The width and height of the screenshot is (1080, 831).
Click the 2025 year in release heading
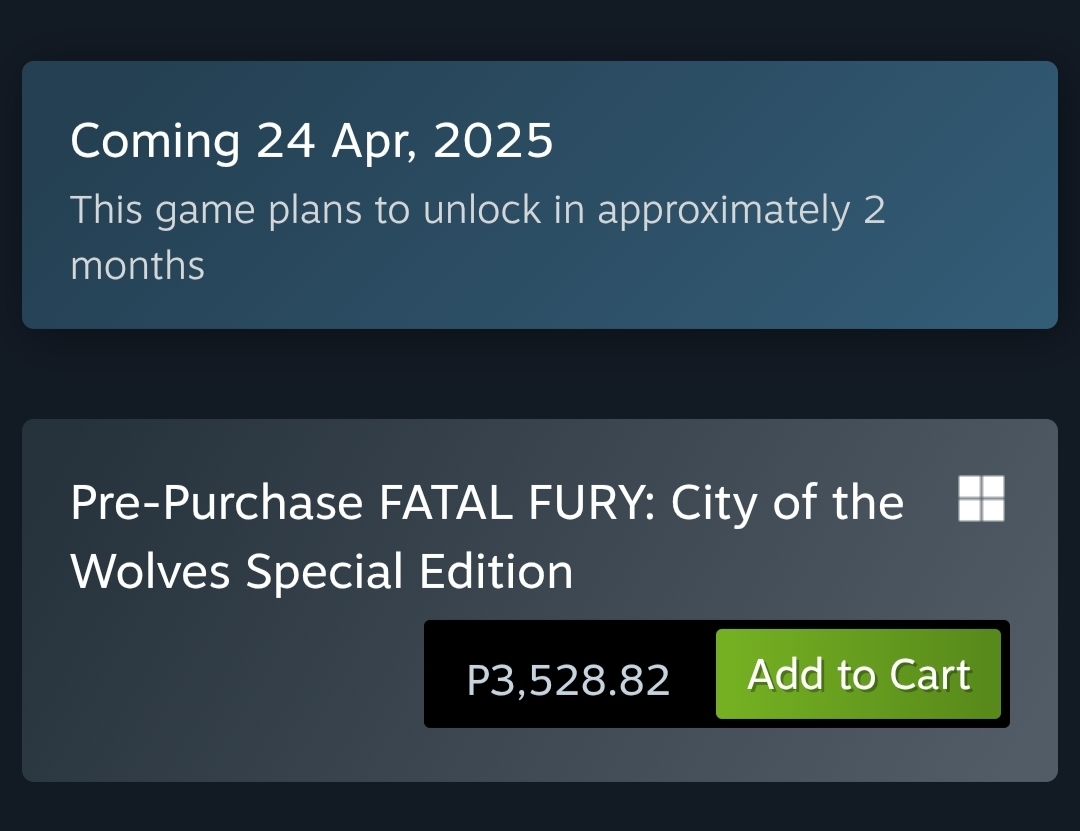point(493,142)
